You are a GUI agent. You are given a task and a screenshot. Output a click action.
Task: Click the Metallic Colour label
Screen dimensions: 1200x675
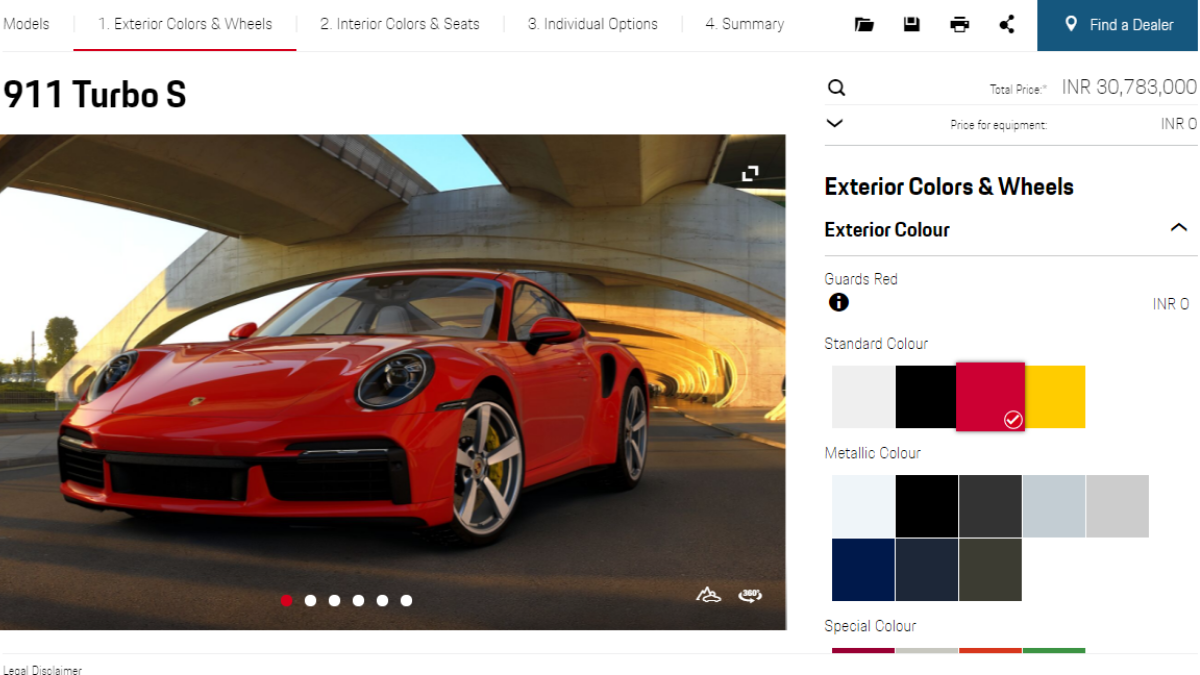pos(873,453)
